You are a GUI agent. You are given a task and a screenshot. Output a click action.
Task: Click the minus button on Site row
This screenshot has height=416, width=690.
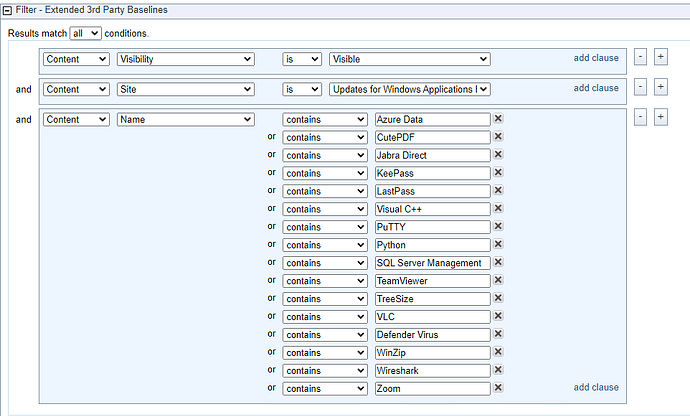coord(640,87)
